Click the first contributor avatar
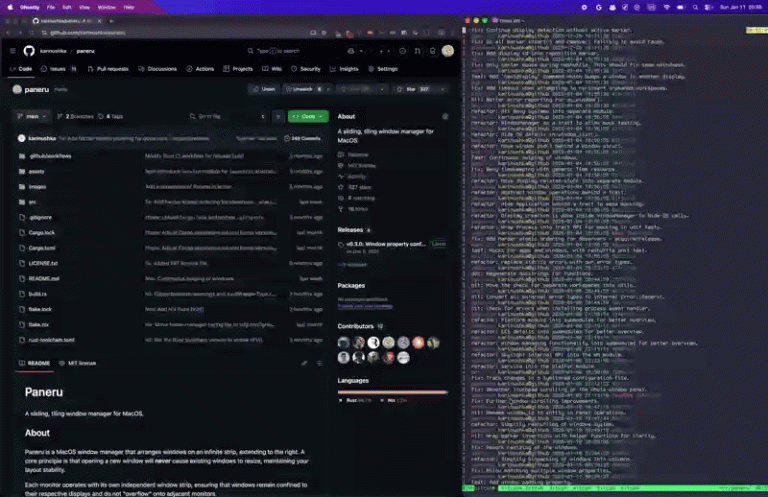The height and width of the screenshot is (497, 768). [344, 342]
